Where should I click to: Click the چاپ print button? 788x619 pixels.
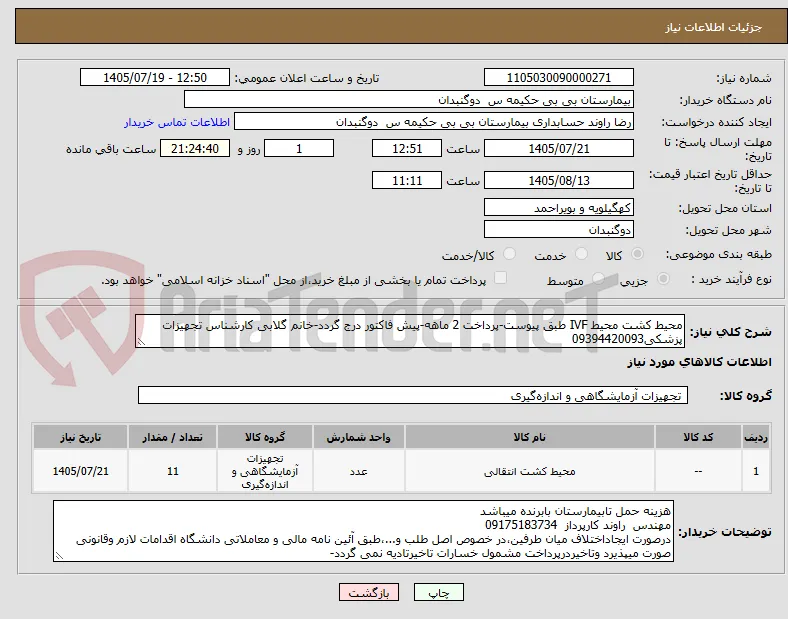pyautogui.click(x=439, y=592)
